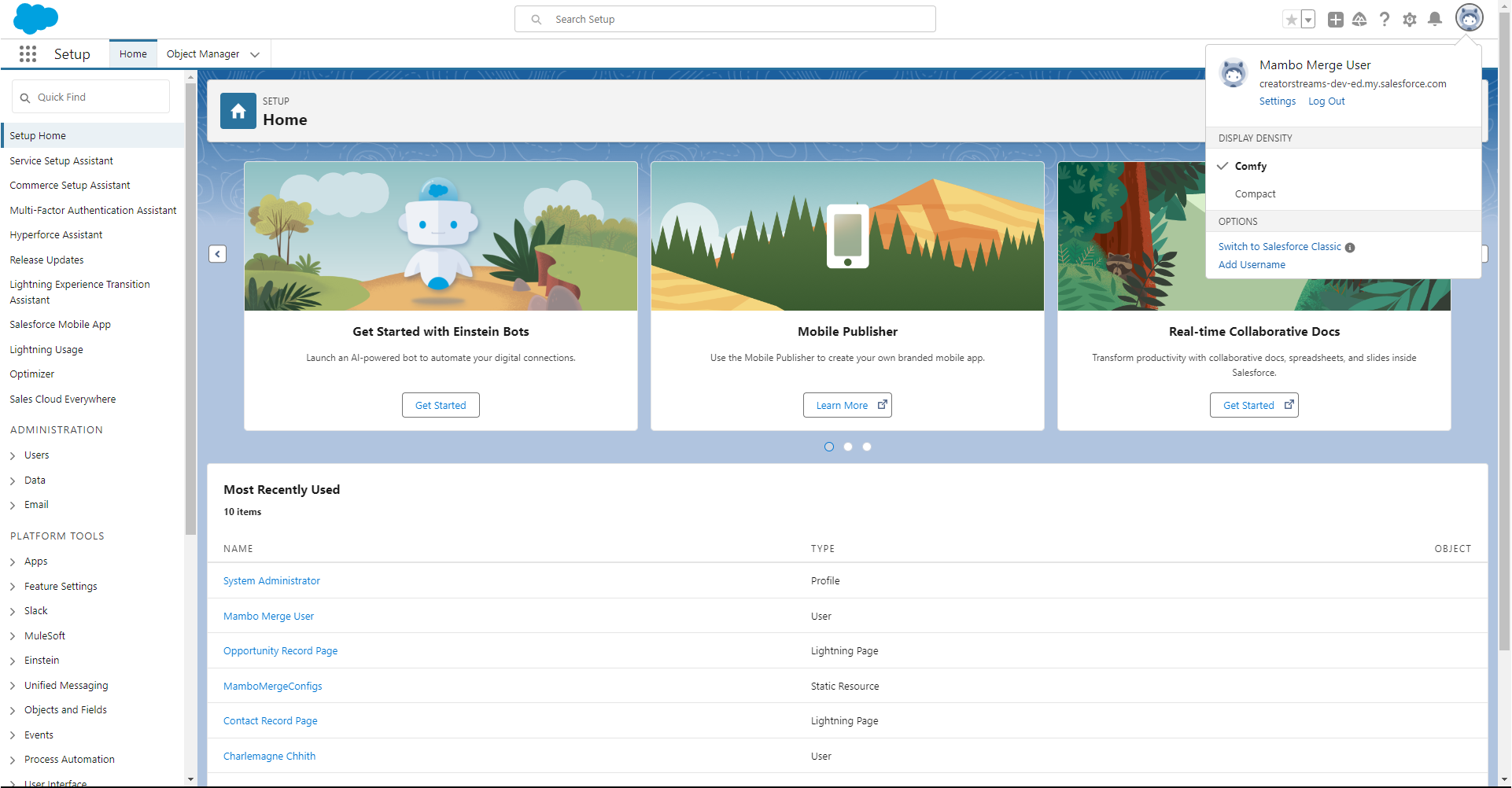The height and width of the screenshot is (788, 1512).
Task: Open Salesforce Help via question mark icon
Action: [1385, 19]
